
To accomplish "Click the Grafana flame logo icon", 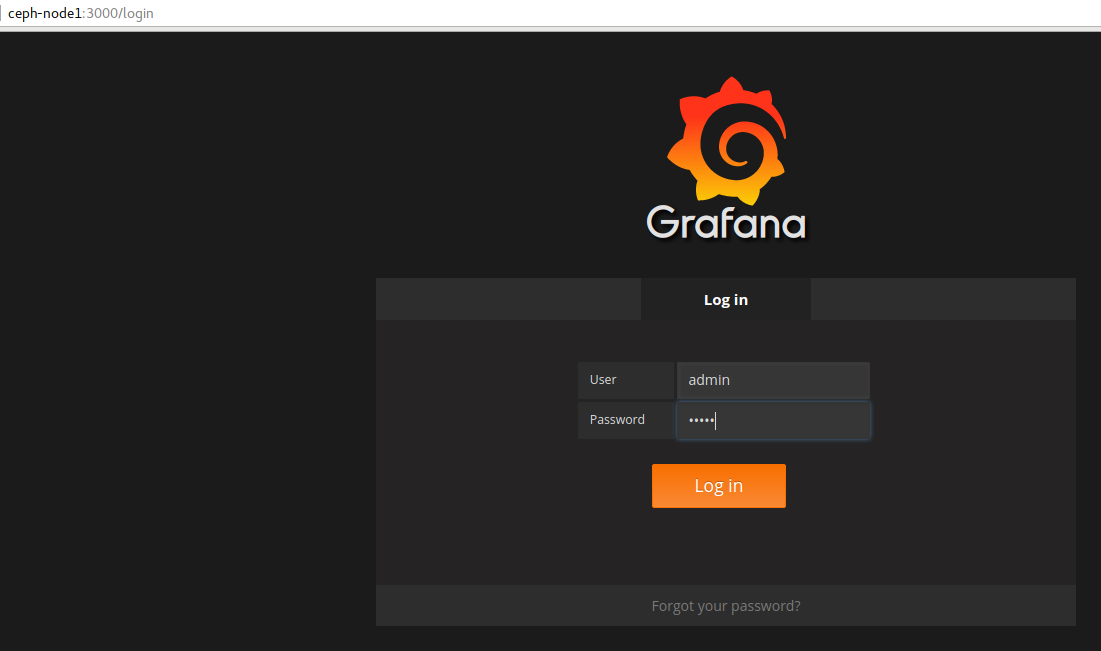I will point(727,140).
